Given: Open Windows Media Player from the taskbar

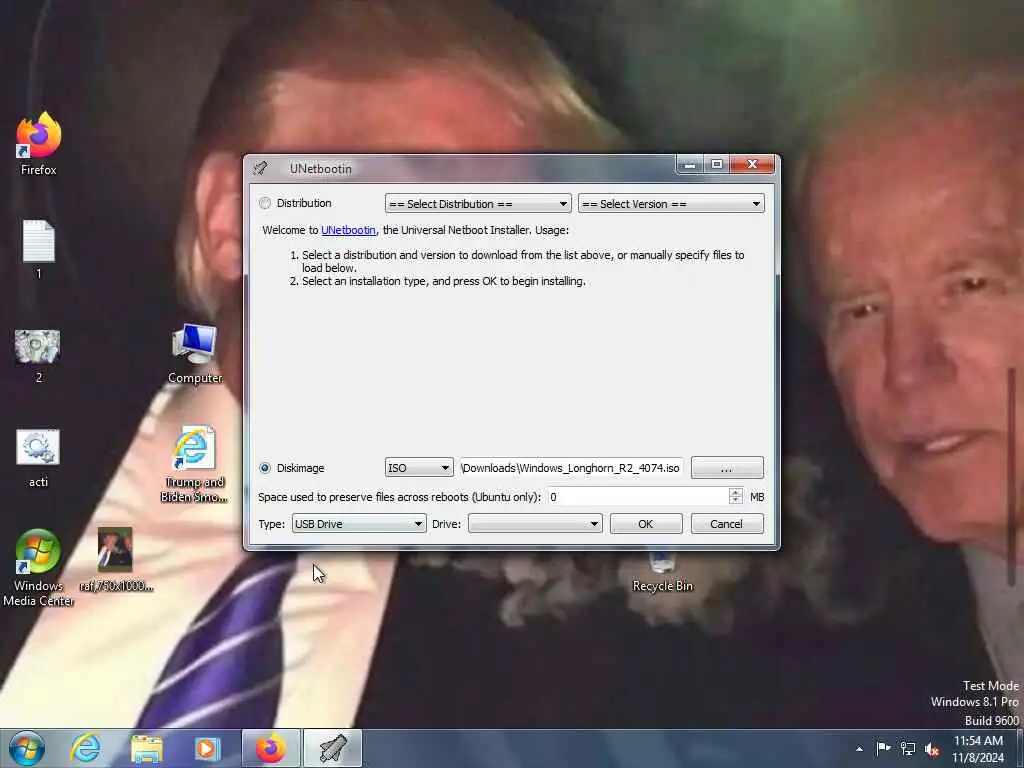Looking at the screenshot, I should point(207,748).
